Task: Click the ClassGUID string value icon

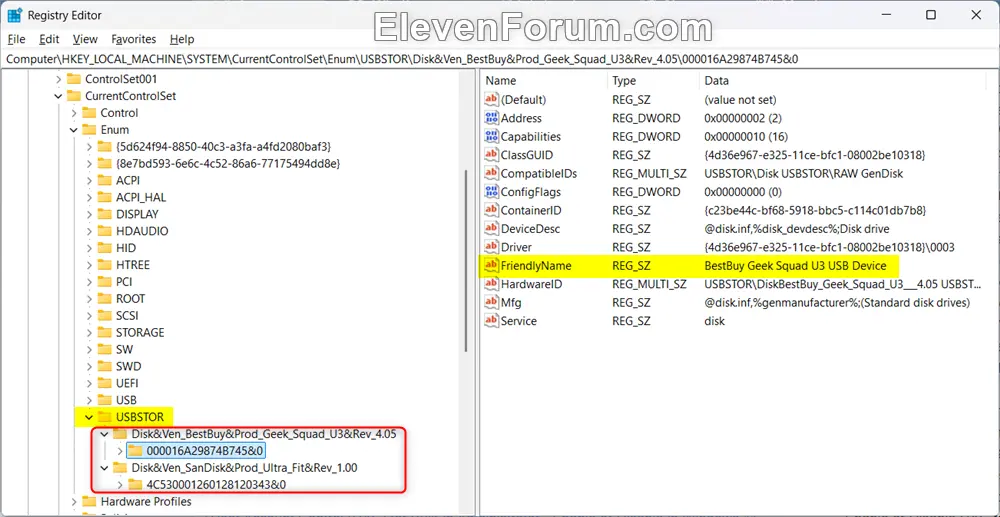Action: pos(492,155)
